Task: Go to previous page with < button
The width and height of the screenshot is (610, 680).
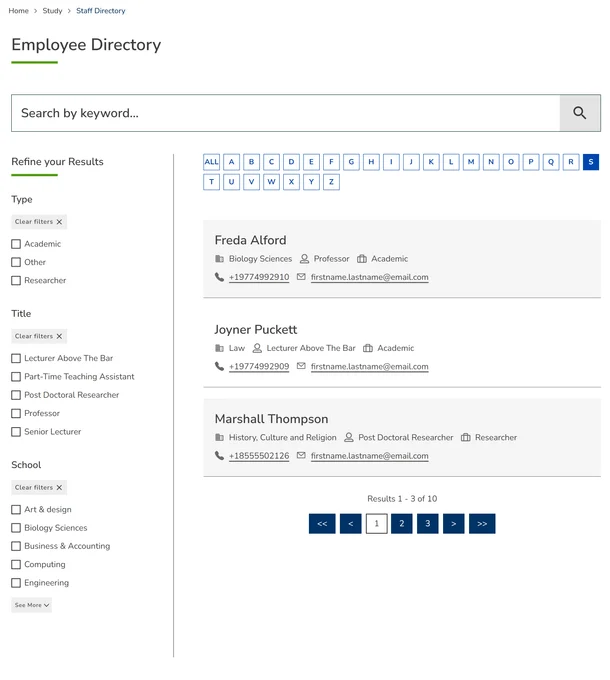Action: coord(351,523)
